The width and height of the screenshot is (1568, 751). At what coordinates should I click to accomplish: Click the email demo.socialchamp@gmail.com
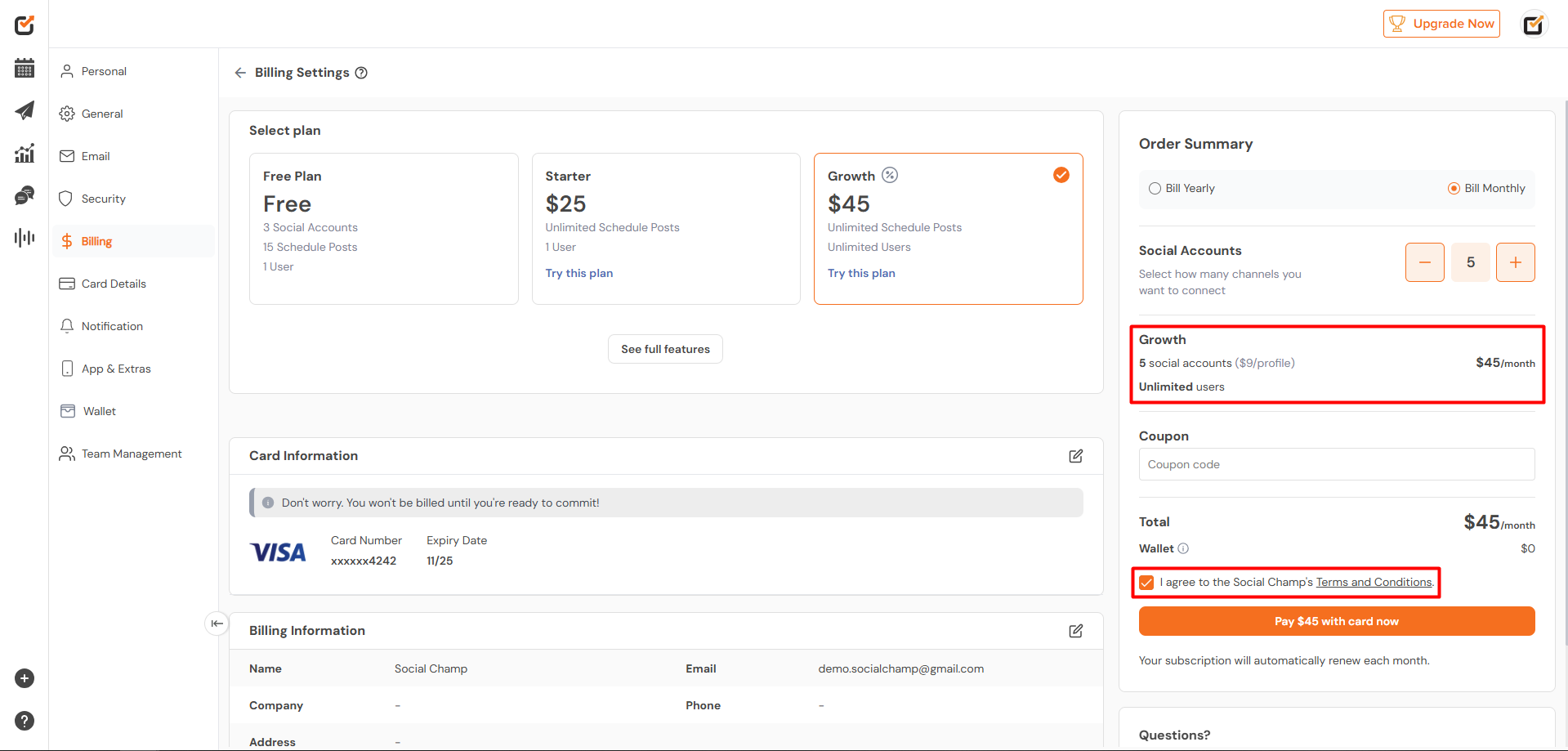point(901,668)
